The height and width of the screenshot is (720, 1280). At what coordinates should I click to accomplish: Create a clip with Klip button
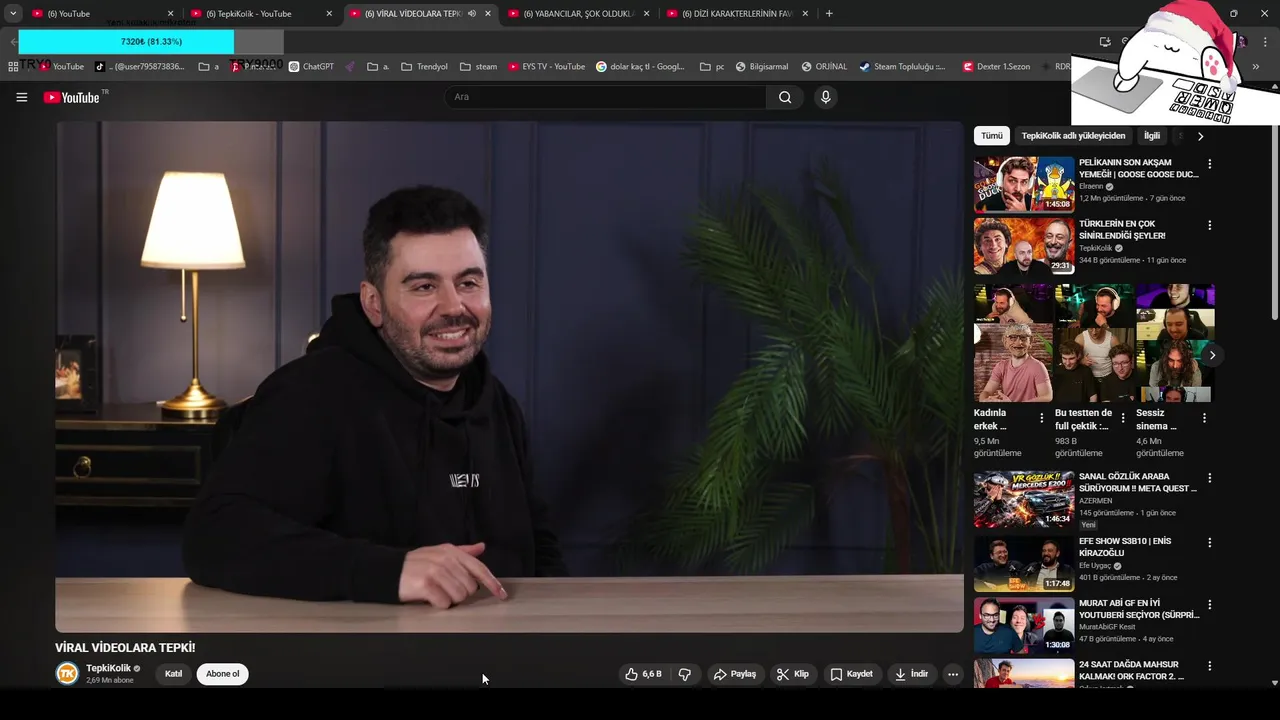(x=793, y=674)
